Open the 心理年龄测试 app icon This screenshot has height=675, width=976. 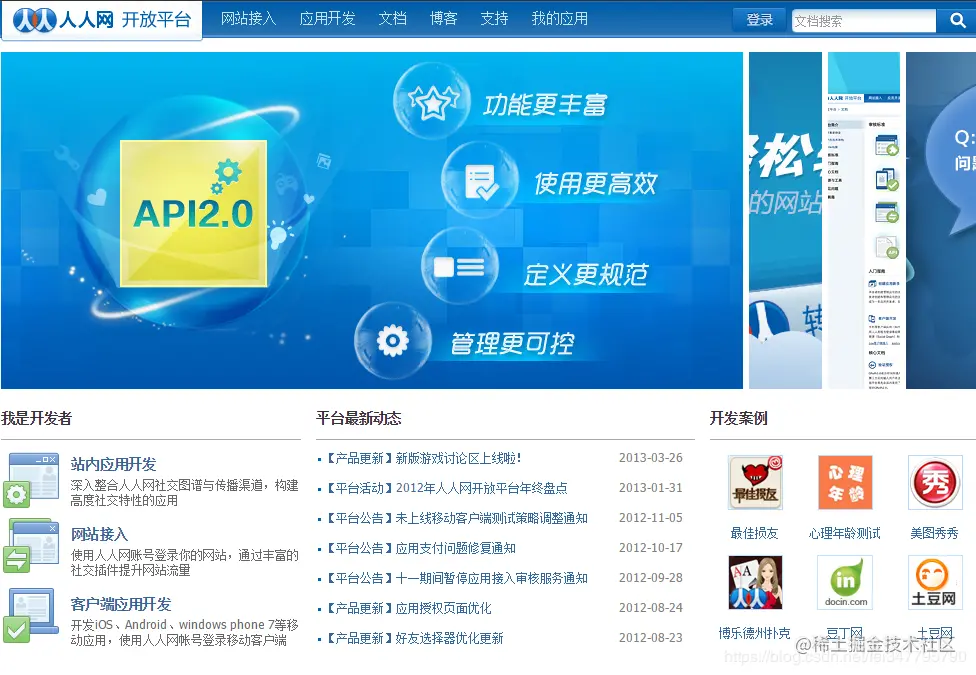click(x=845, y=482)
